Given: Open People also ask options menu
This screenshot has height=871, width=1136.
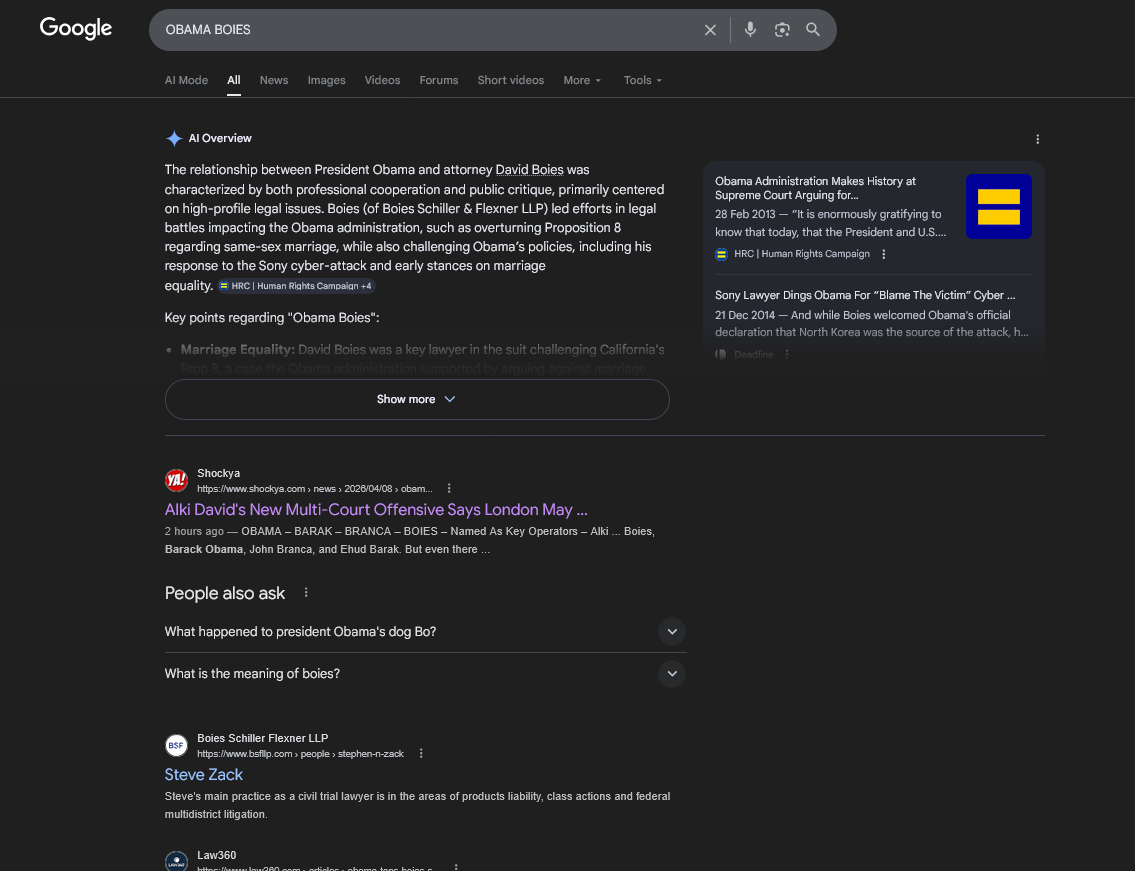Looking at the screenshot, I should point(306,593).
